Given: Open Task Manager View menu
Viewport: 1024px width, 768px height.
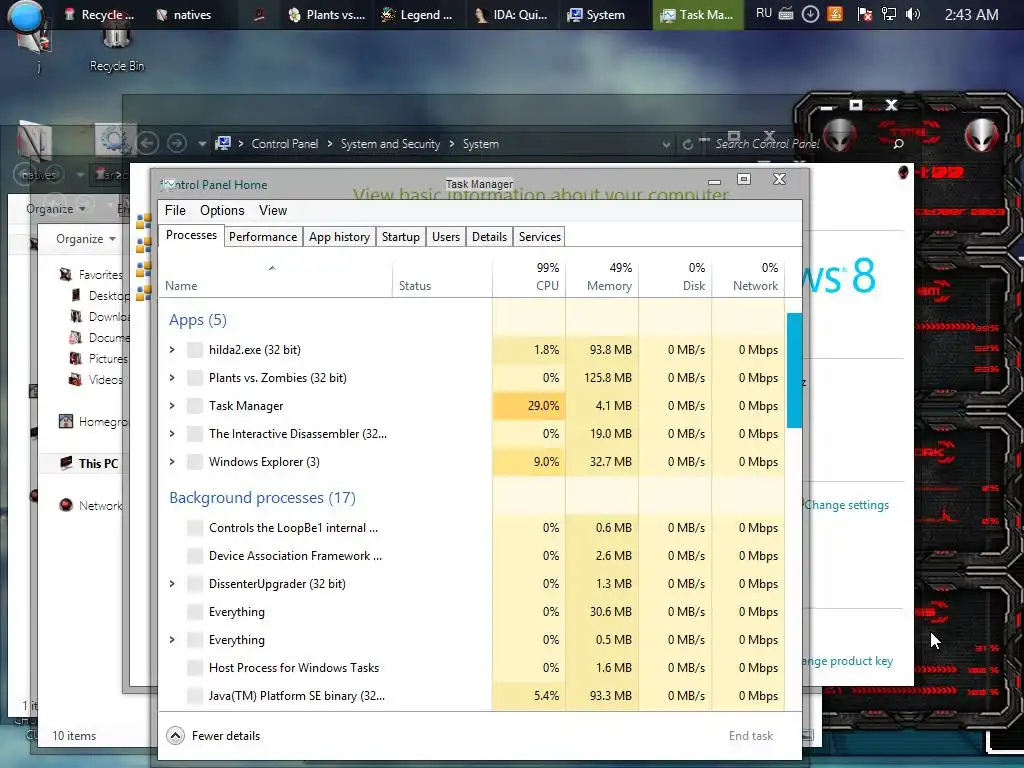Looking at the screenshot, I should 273,210.
